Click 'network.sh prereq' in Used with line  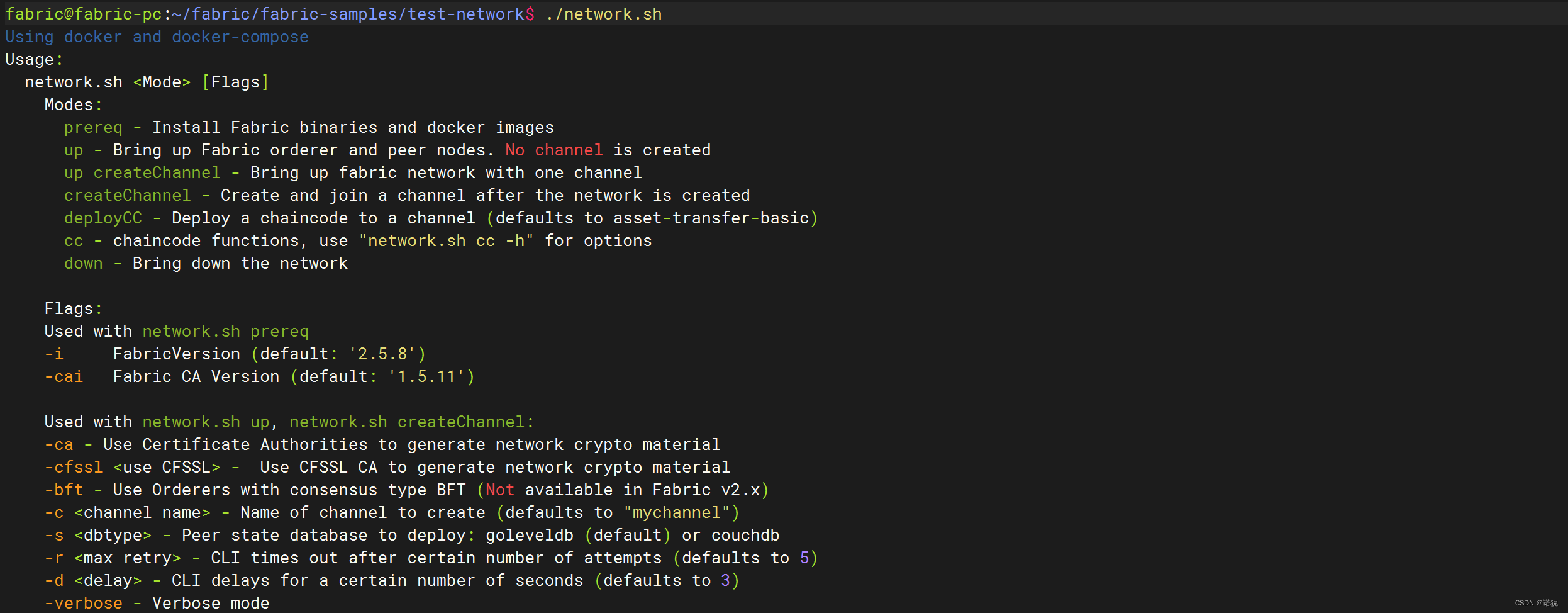225,331
